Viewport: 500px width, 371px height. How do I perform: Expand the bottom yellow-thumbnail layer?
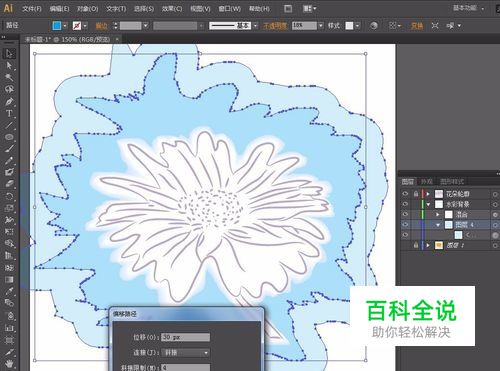(428, 245)
